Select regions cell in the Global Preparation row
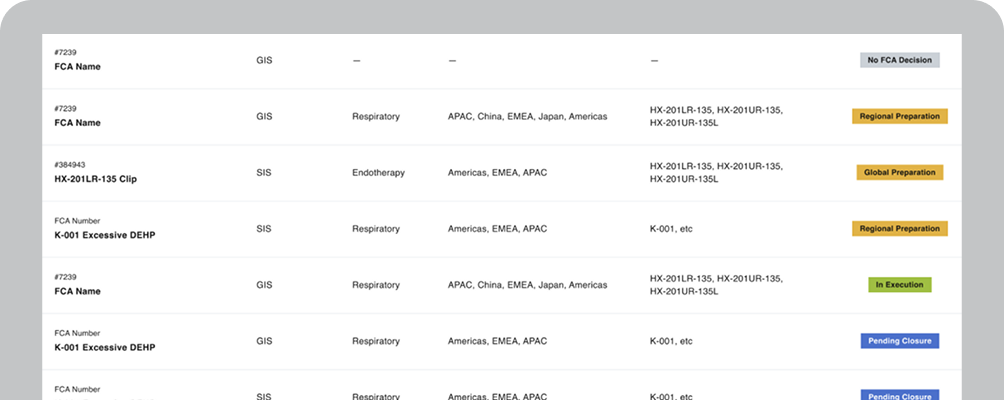Image resolution: width=1004 pixels, height=400 pixels. point(497,173)
